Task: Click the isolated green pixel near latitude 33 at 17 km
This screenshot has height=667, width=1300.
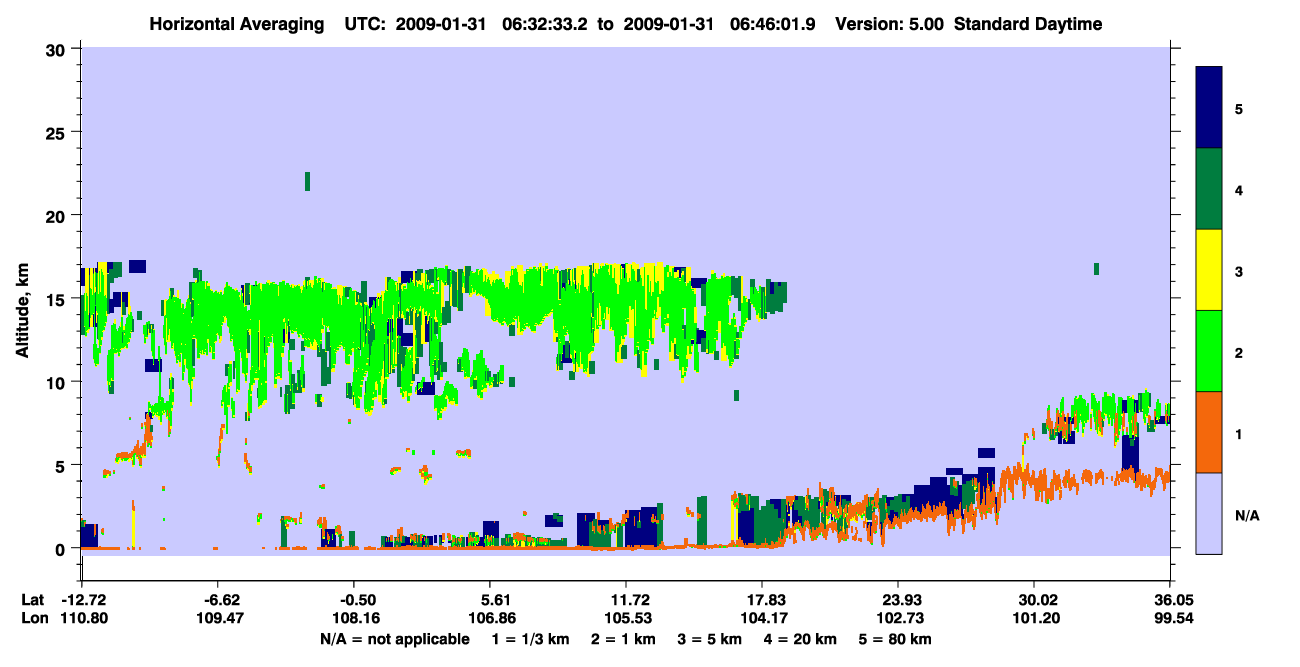Action: click(x=1097, y=269)
